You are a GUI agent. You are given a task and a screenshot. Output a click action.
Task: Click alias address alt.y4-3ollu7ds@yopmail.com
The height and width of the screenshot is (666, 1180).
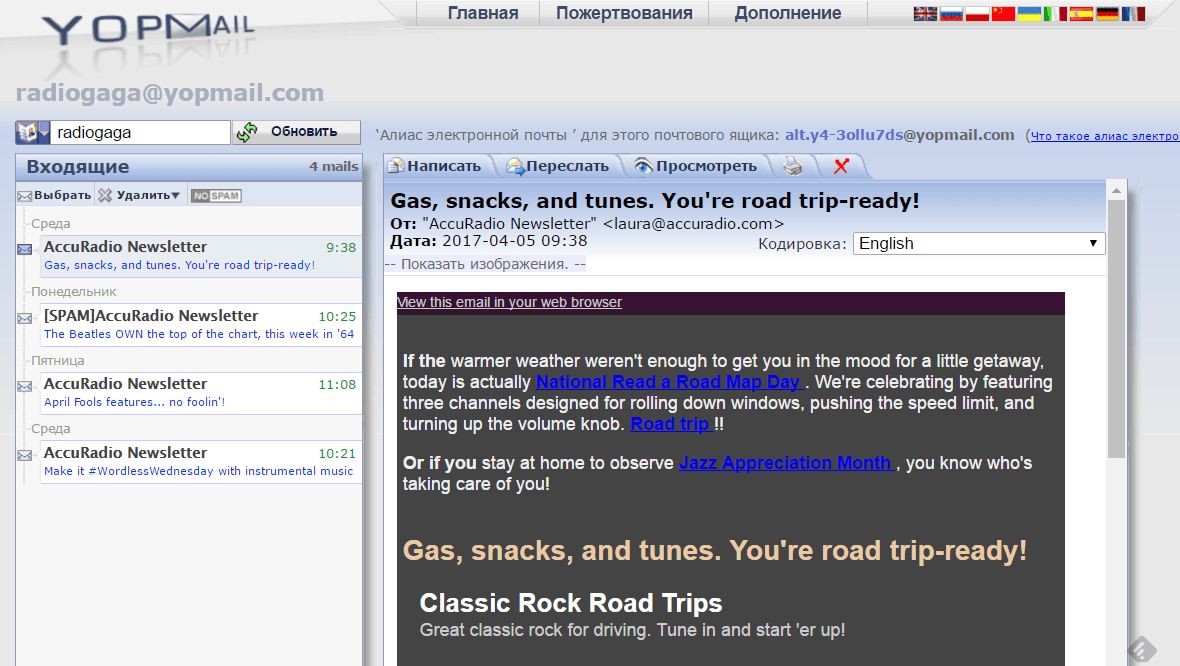click(899, 135)
